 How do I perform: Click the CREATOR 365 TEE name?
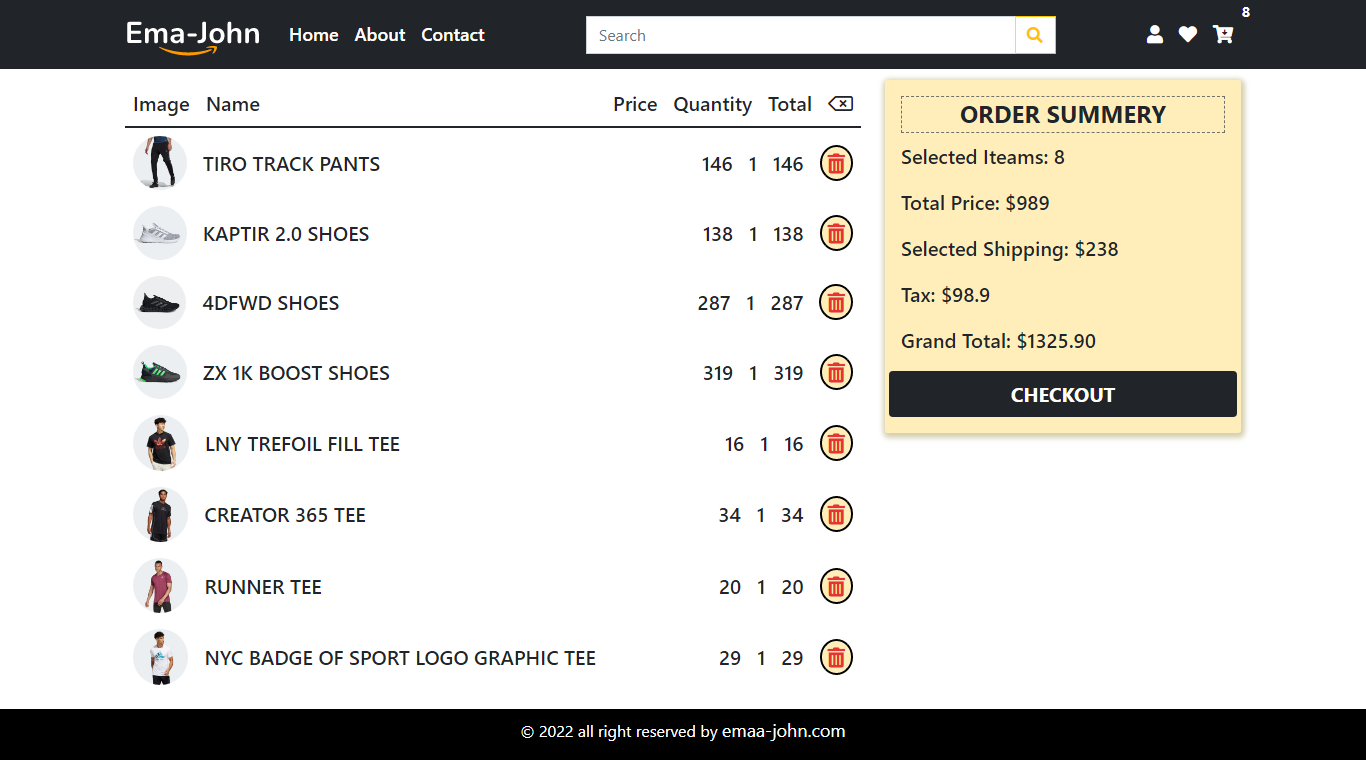coord(285,515)
